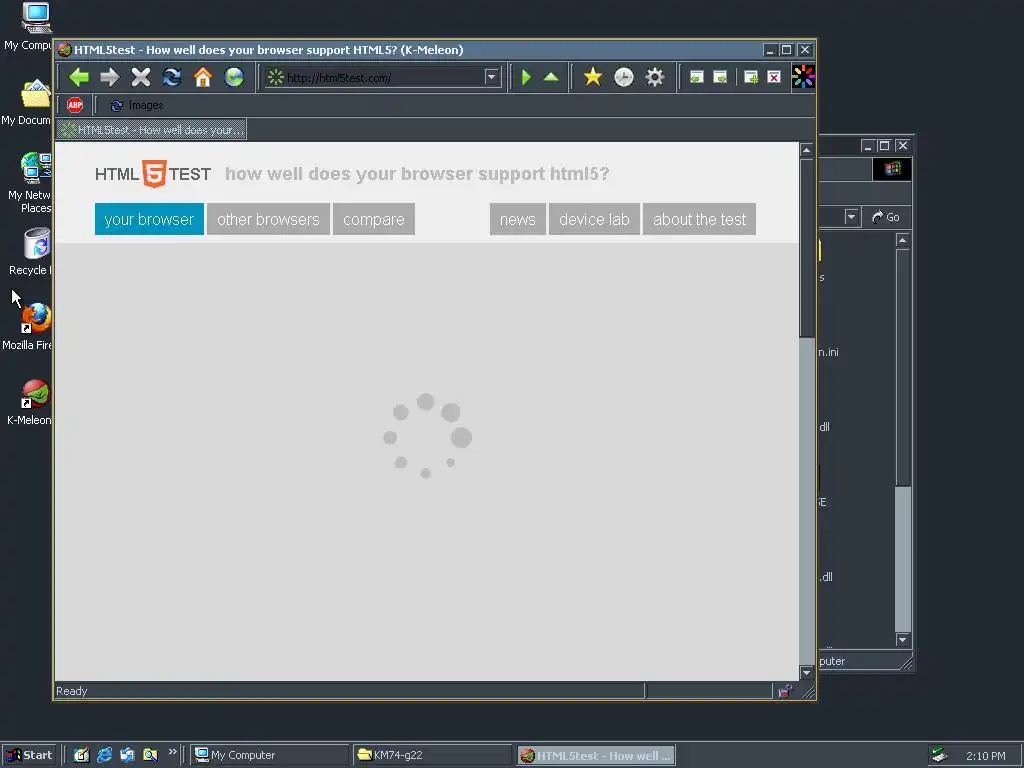Viewport: 1024px width, 768px height.
Task: Expand the address dropdown in the back window
Action: [851, 217]
